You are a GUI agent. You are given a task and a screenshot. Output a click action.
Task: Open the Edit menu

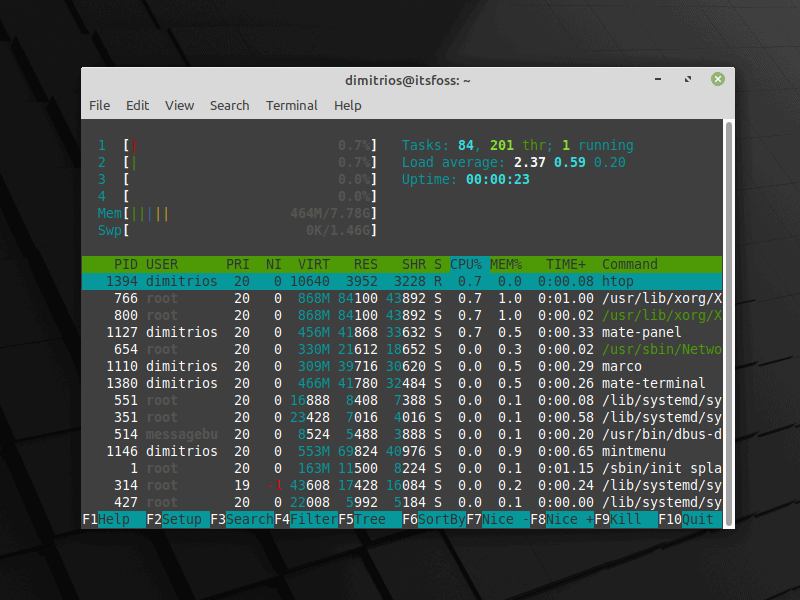137,105
